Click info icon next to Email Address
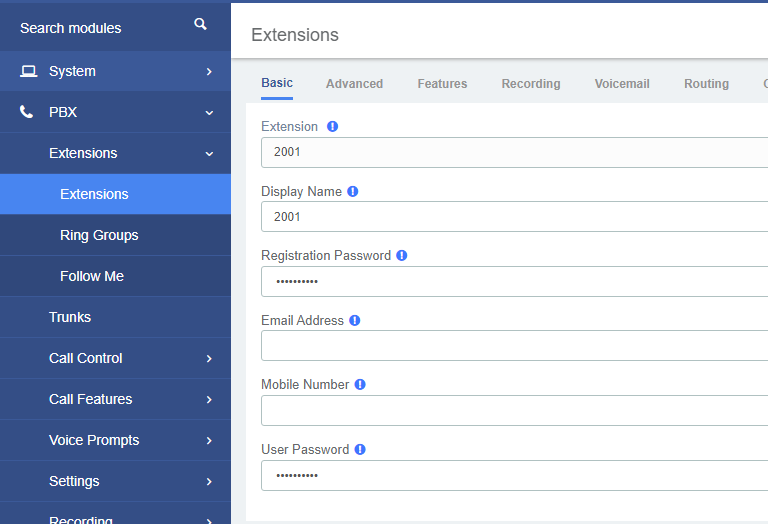 point(355,320)
